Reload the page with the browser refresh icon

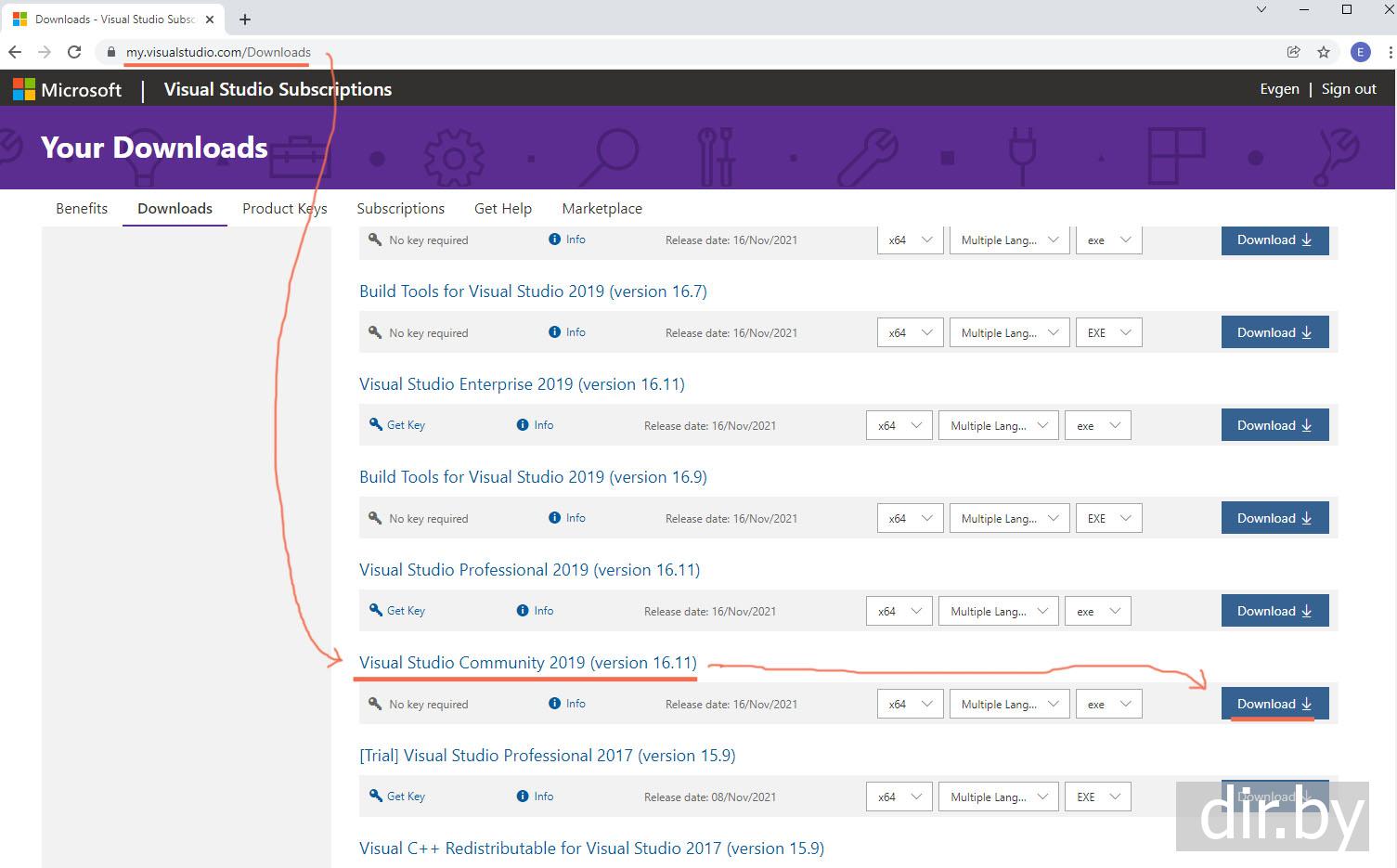click(74, 52)
